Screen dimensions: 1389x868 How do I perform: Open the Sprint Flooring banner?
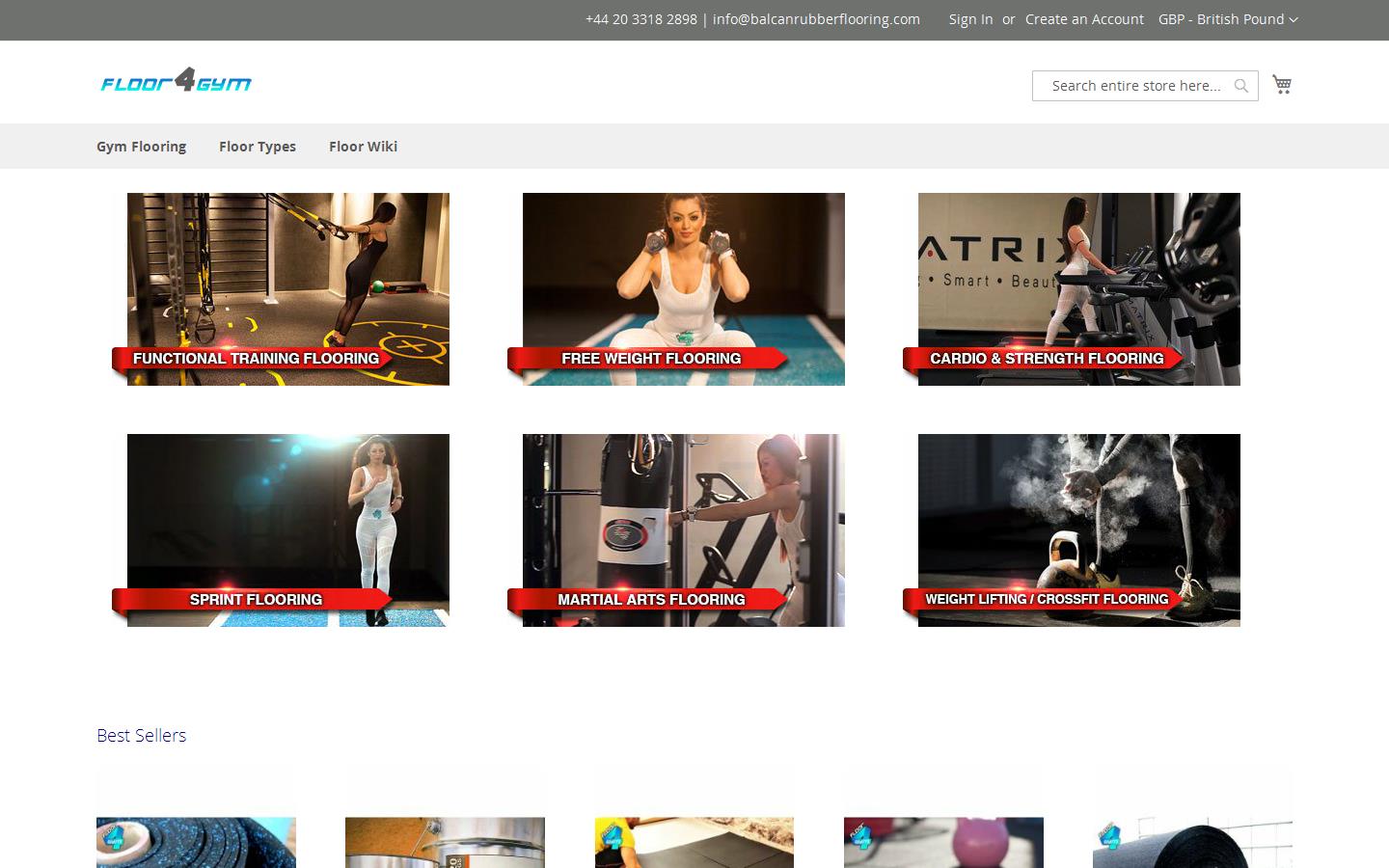pyautogui.click(x=287, y=530)
